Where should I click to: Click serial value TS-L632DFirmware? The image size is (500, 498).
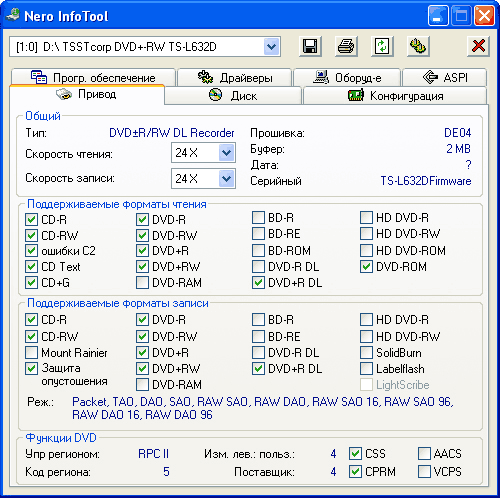pyautogui.click(x=426, y=181)
